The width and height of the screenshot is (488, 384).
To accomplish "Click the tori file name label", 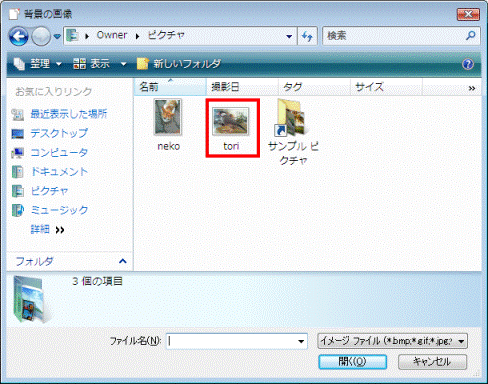I will point(231,146).
